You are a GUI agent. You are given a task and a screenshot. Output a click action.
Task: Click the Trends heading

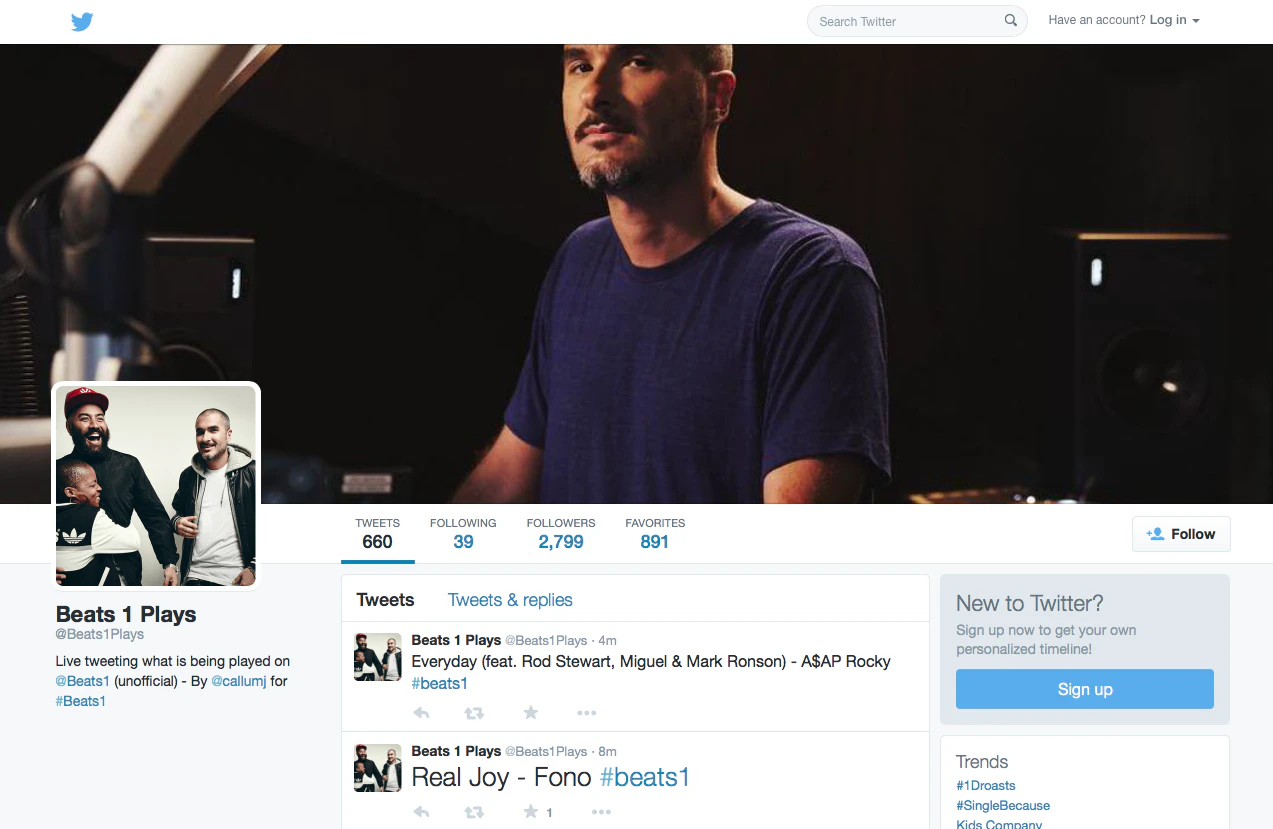tap(982, 762)
